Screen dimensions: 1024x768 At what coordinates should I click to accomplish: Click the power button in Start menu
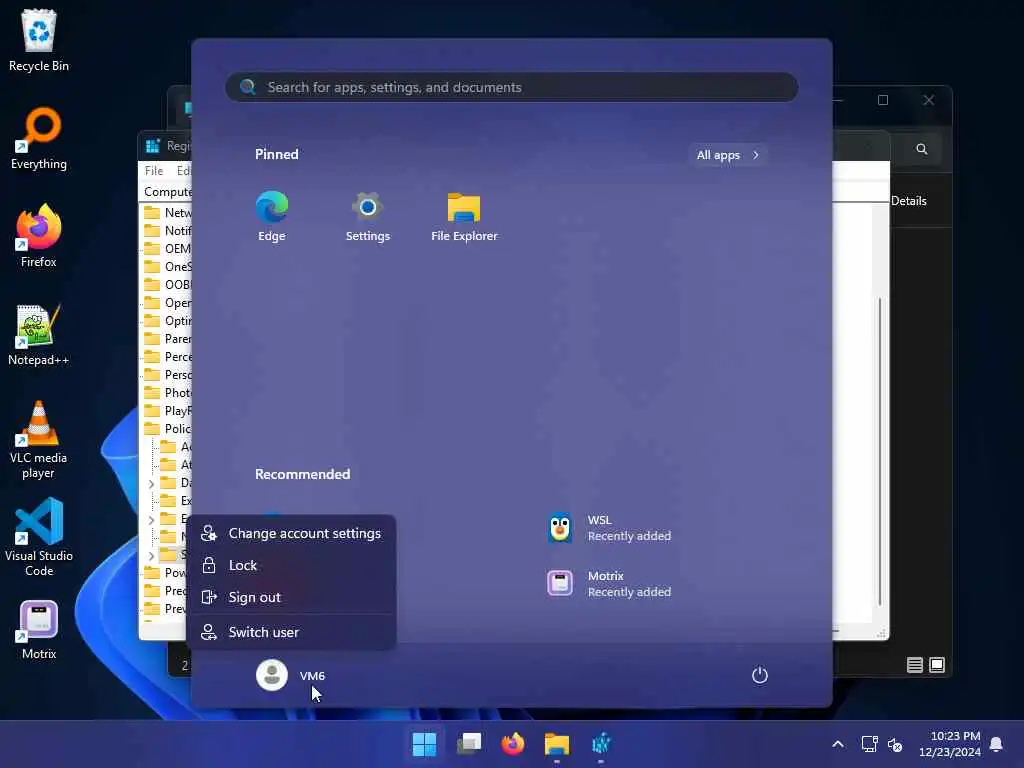pyautogui.click(x=760, y=675)
